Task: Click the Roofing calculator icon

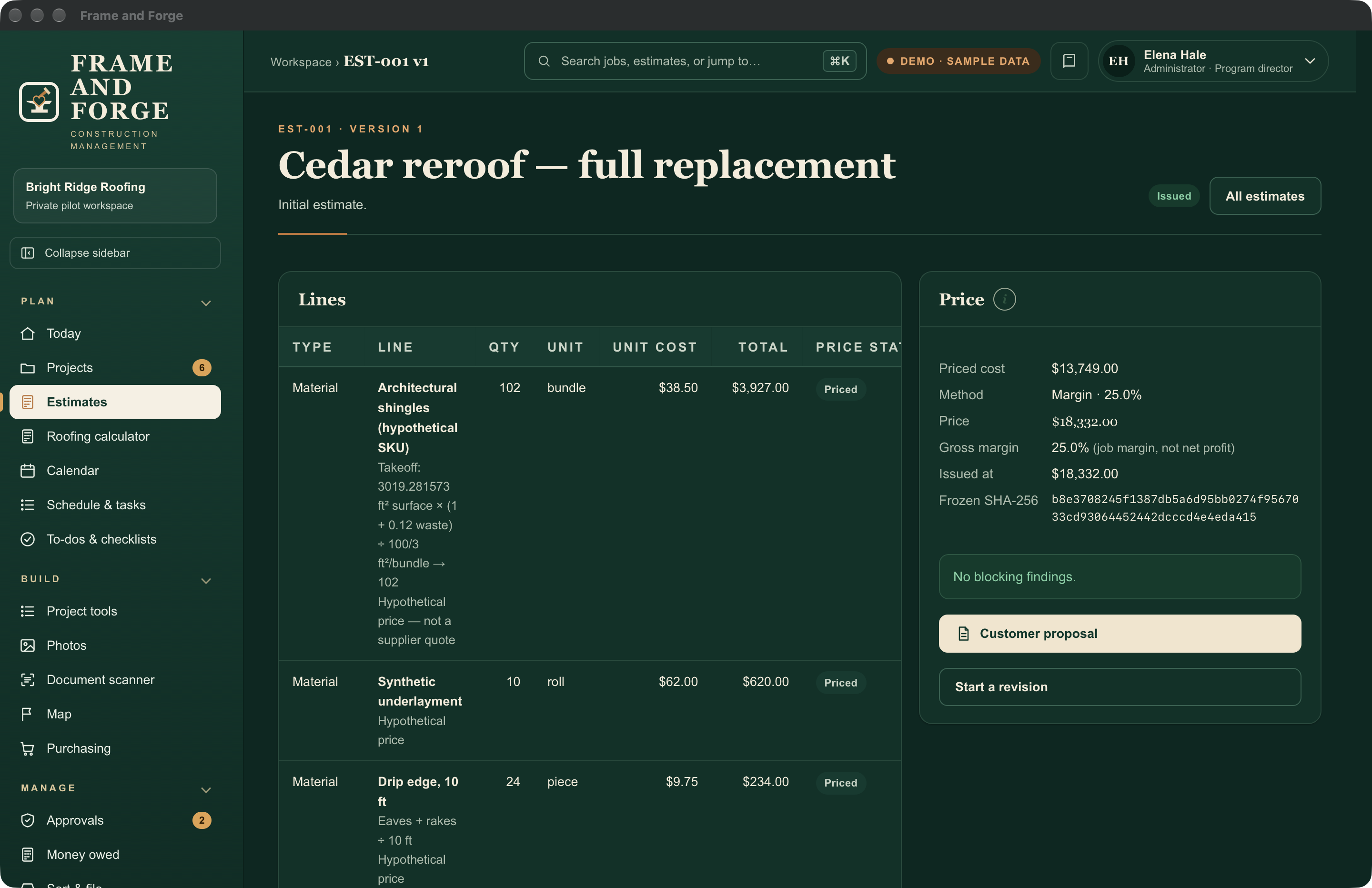Action: [x=28, y=436]
